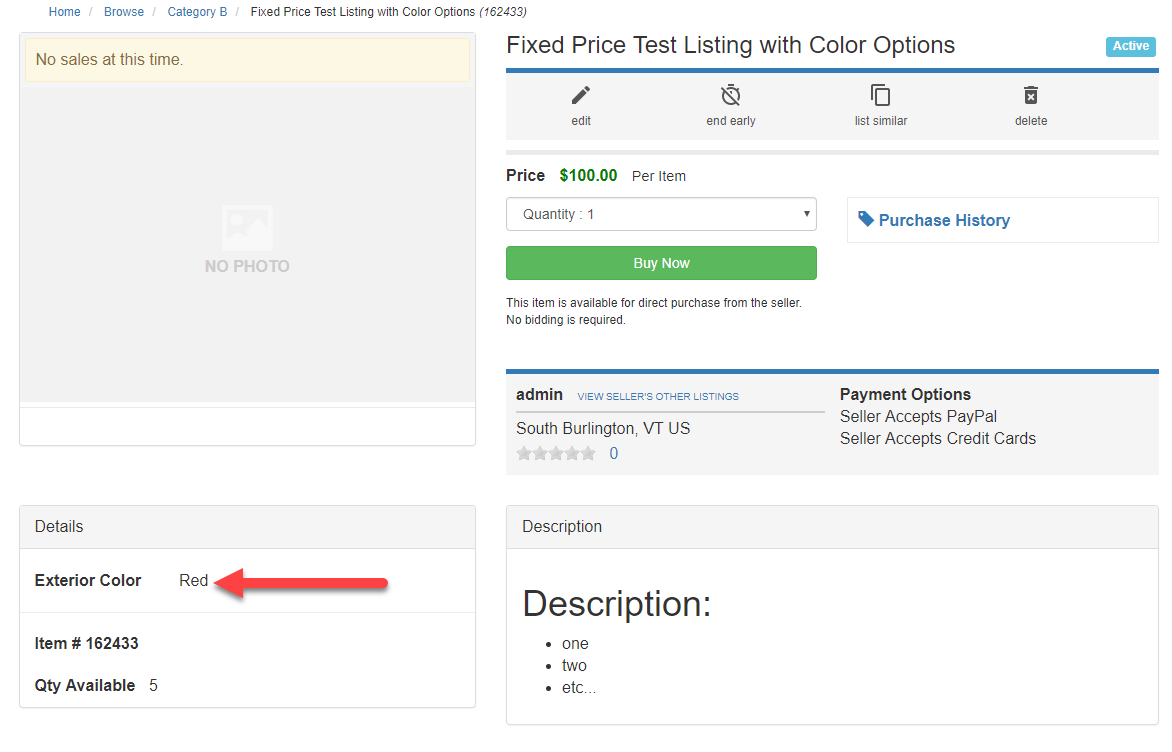The height and width of the screenshot is (752, 1172).
Task: Click the 'No sales at this time.' notice
Action: point(247,60)
